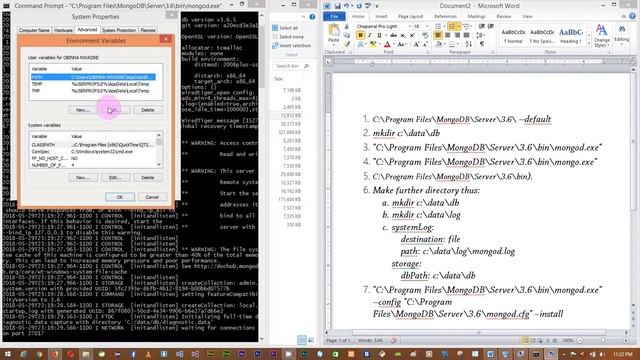Click the Sort icon in Paragraph group
Image resolution: width=640 pixels, height=360 pixels.
coord(469,44)
